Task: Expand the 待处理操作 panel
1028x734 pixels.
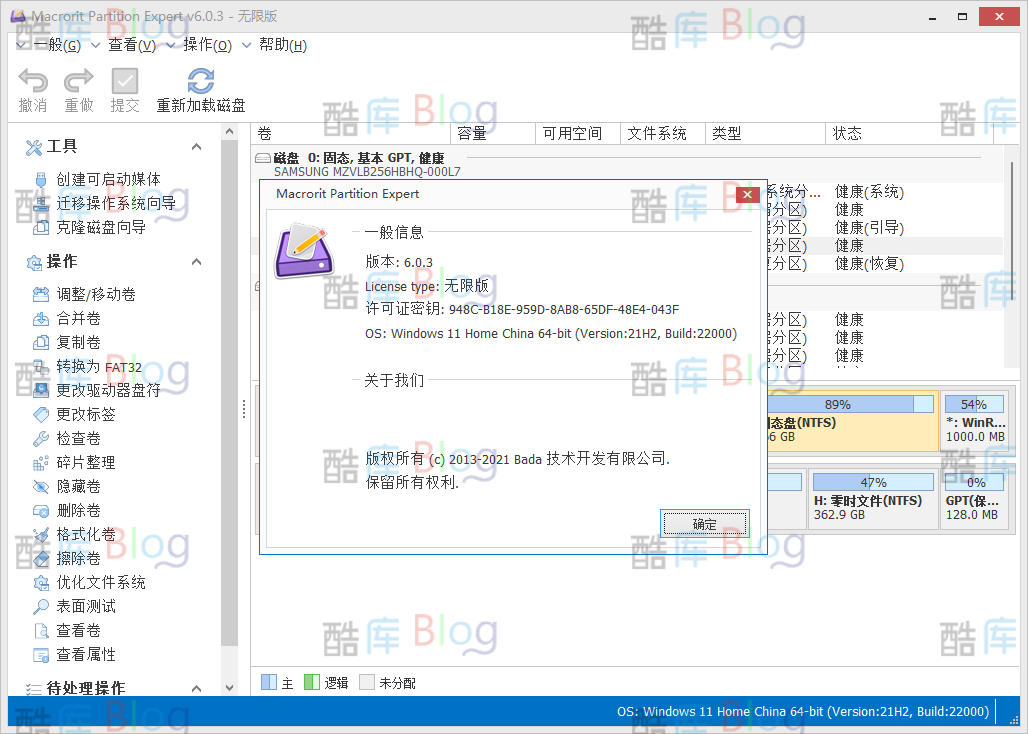Action: (197, 688)
